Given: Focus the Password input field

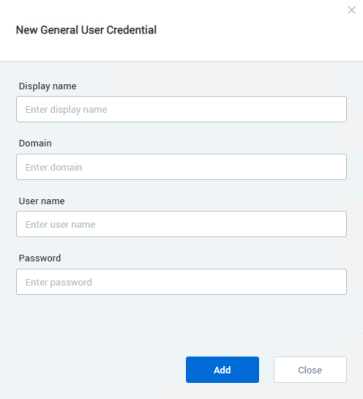Looking at the screenshot, I should click(181, 282).
